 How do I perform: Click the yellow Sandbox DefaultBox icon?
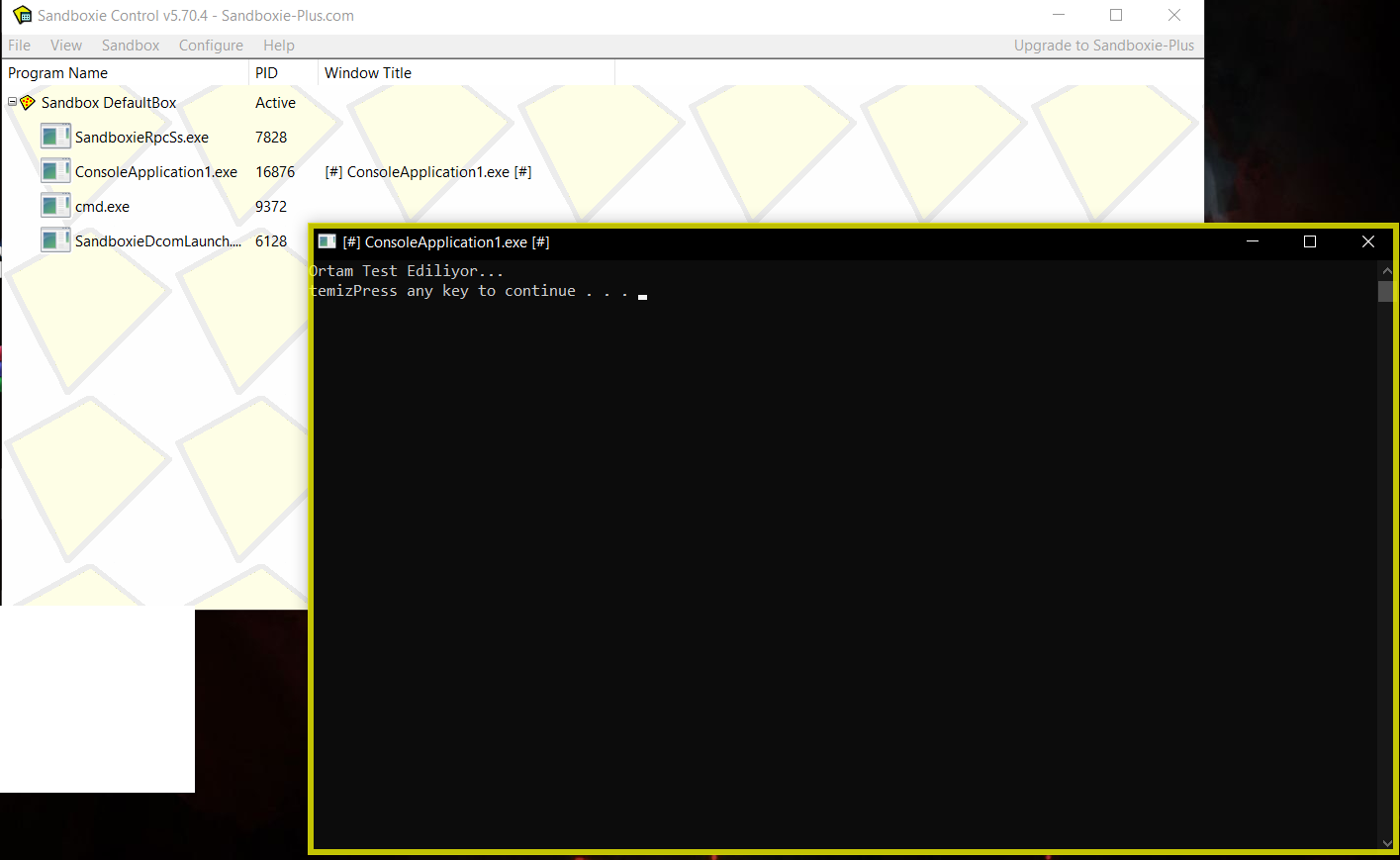(x=28, y=102)
